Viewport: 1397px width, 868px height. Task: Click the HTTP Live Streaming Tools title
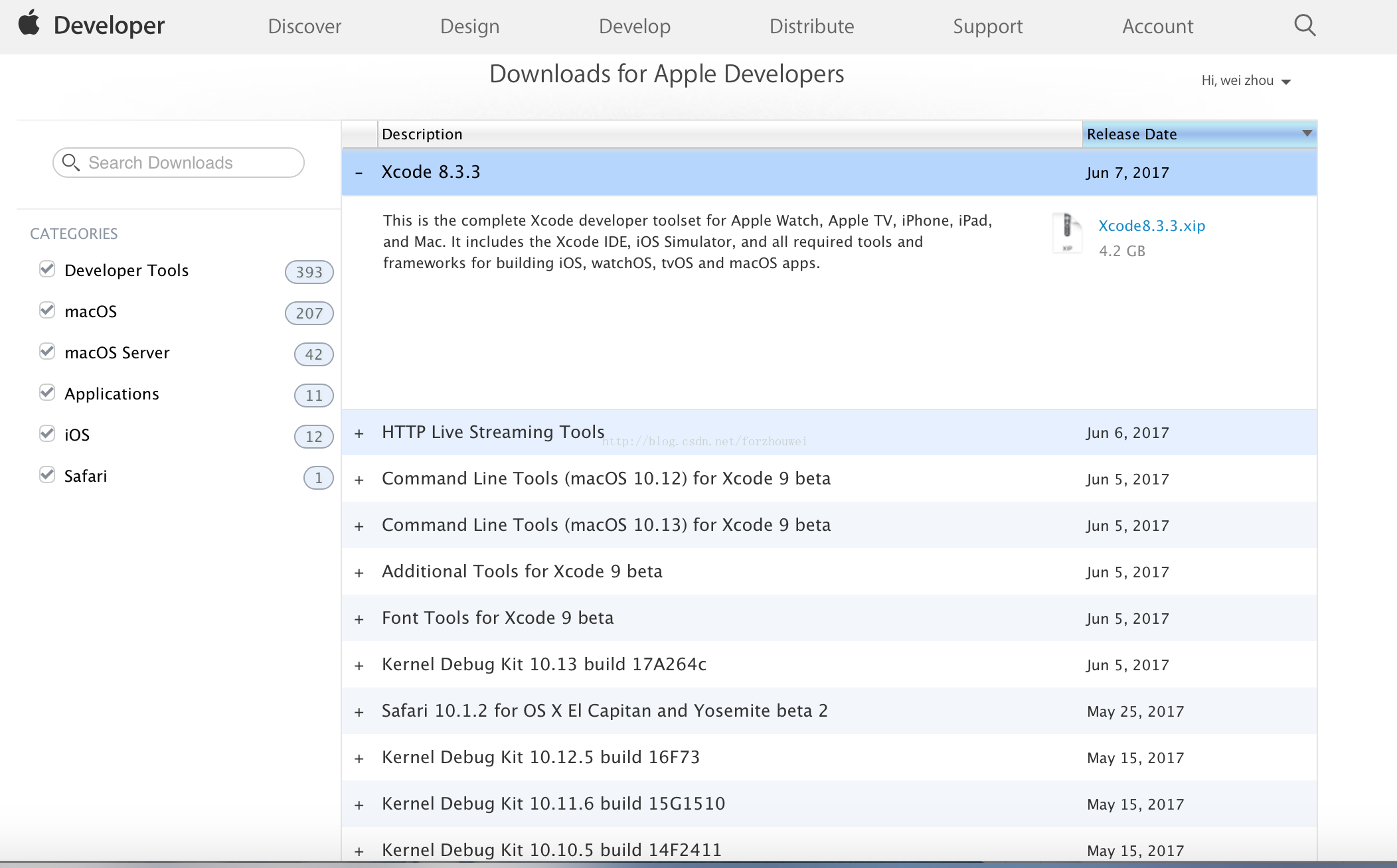pos(493,432)
